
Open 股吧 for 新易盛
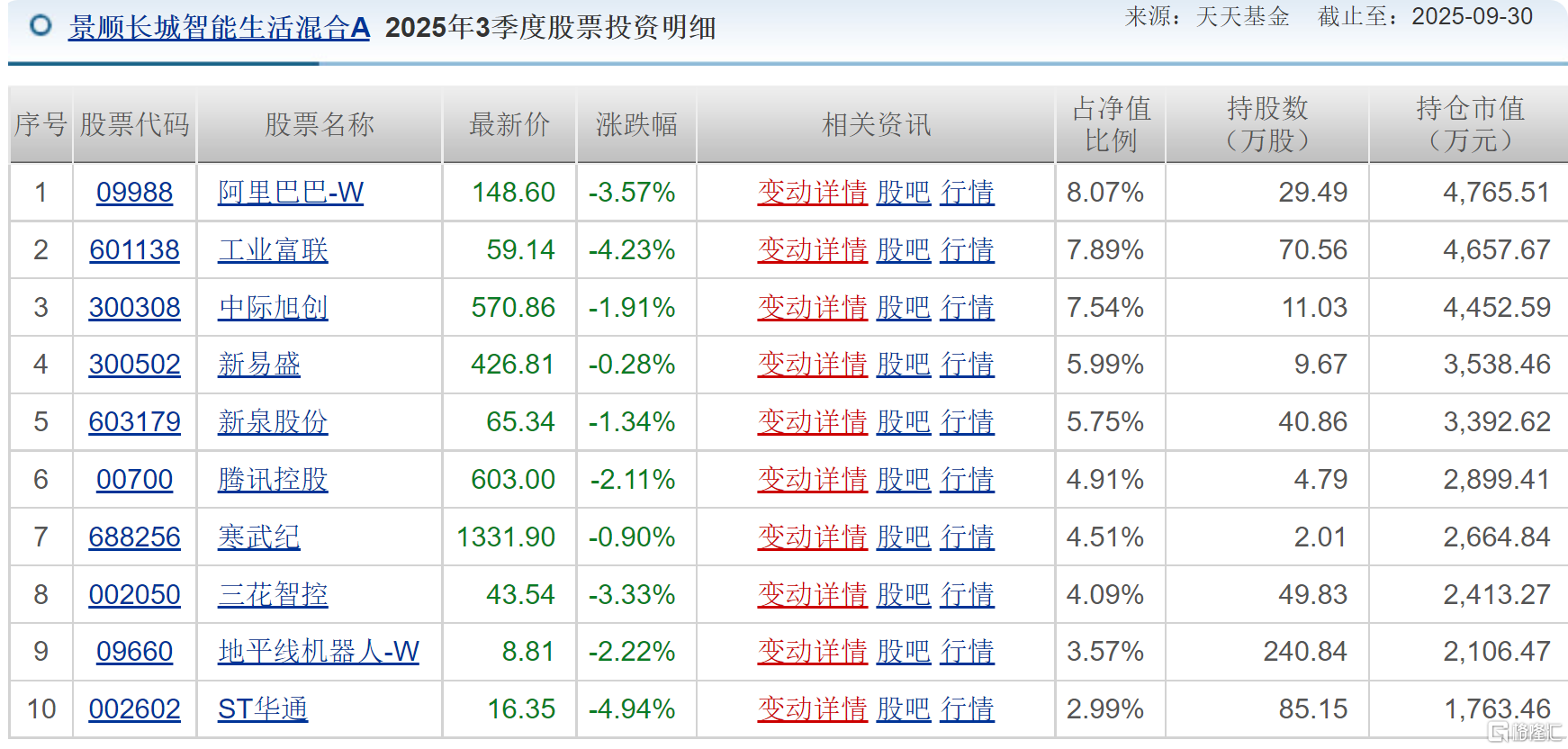click(904, 365)
